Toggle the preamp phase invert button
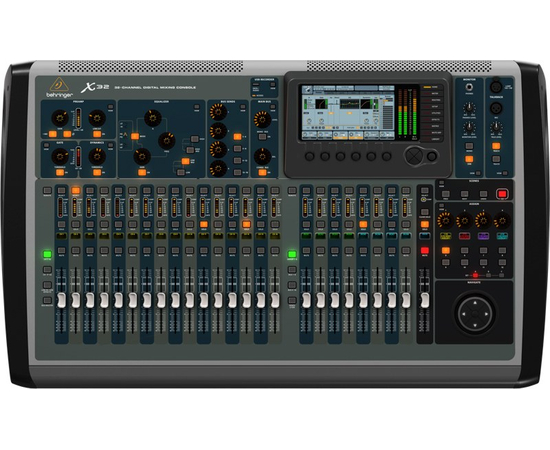This screenshot has height=450, width=550. click(67, 134)
